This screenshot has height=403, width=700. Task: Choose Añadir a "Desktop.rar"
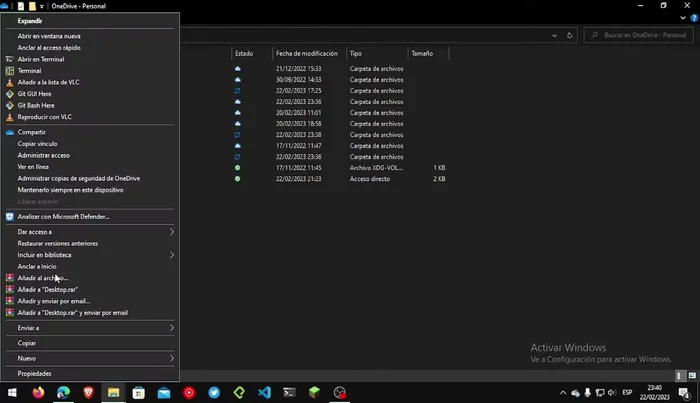[x=90, y=290]
